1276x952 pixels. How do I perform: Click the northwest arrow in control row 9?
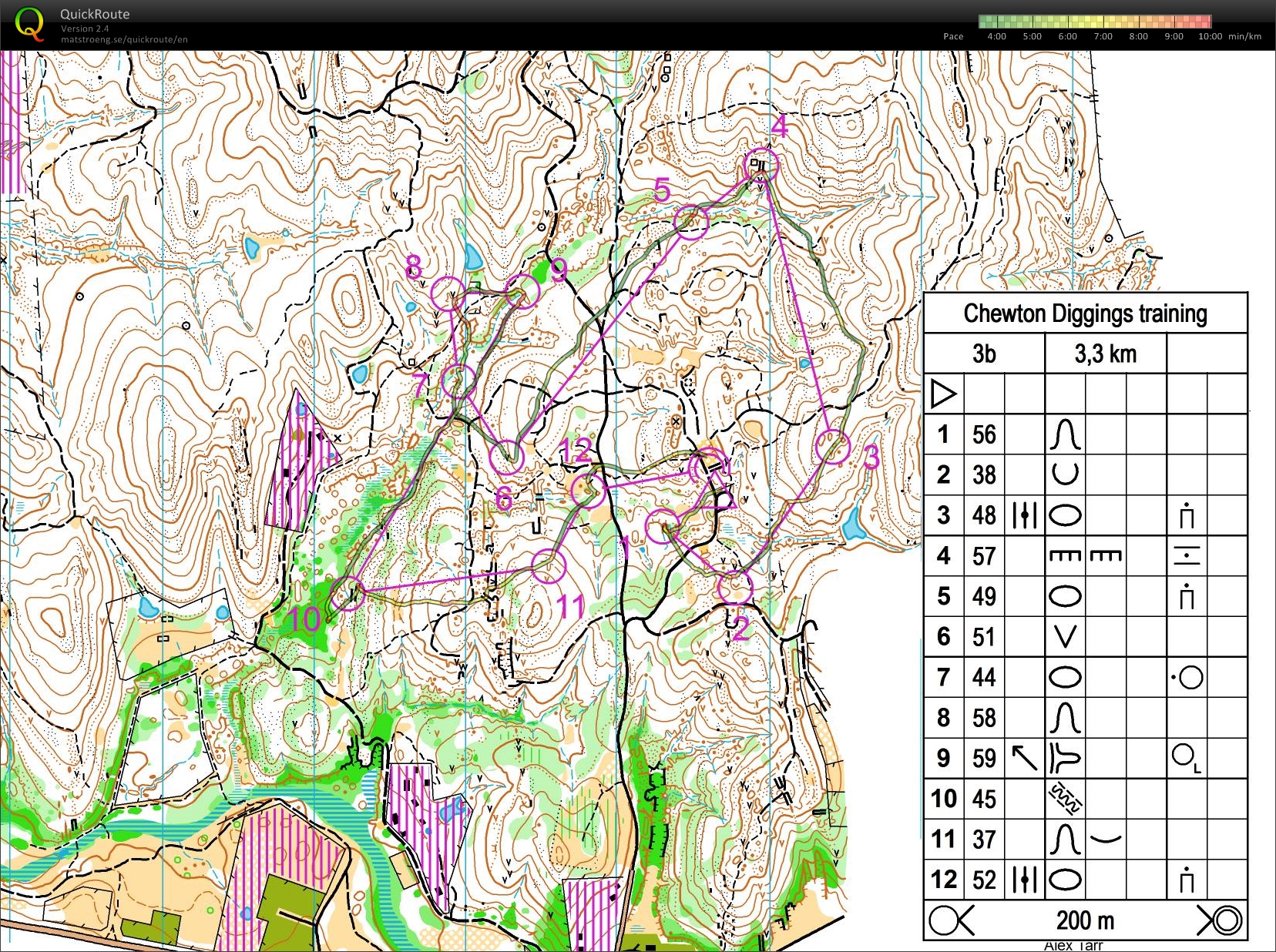pyautogui.click(x=1024, y=758)
